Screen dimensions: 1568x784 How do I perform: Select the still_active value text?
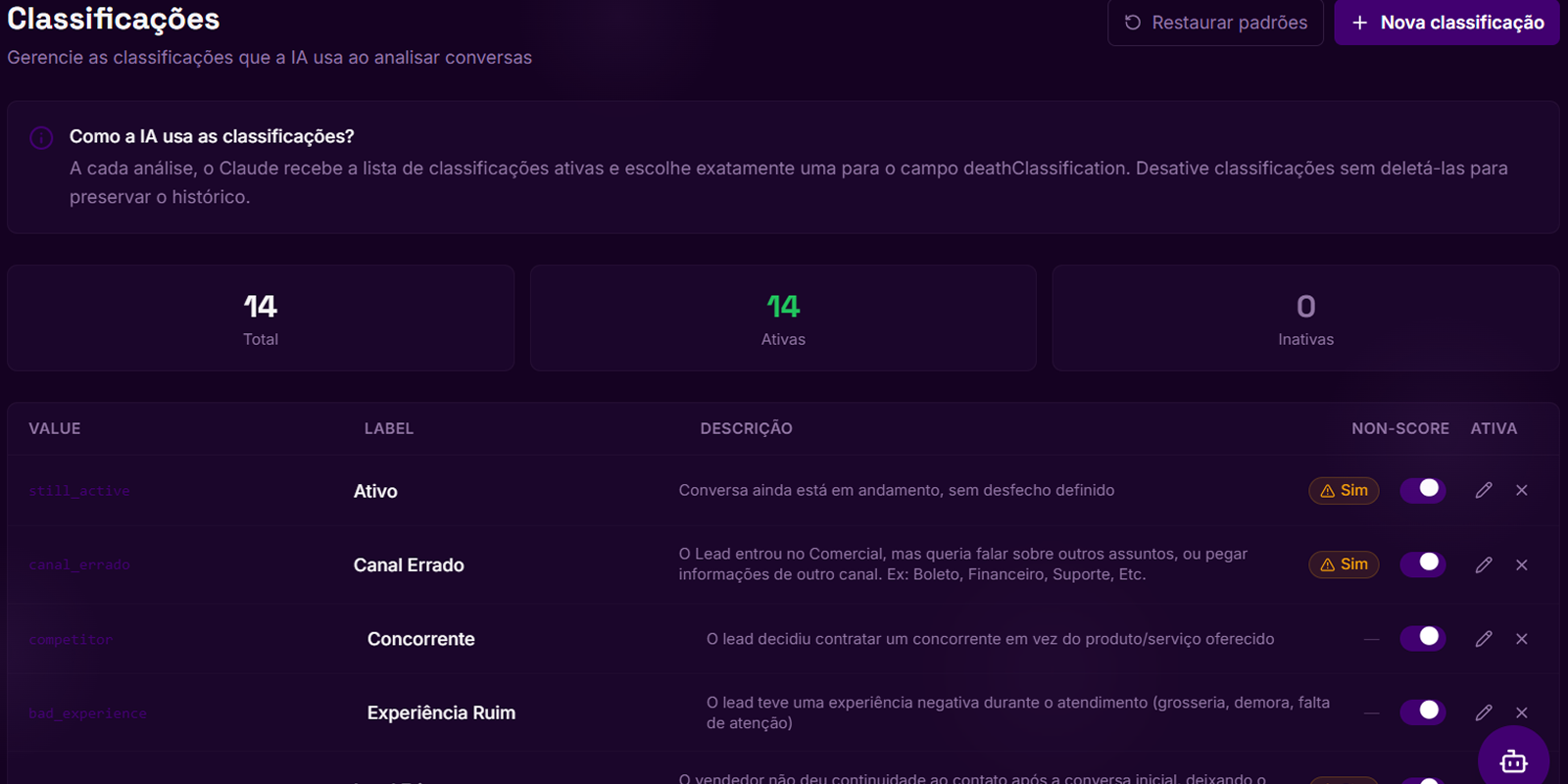coord(79,491)
